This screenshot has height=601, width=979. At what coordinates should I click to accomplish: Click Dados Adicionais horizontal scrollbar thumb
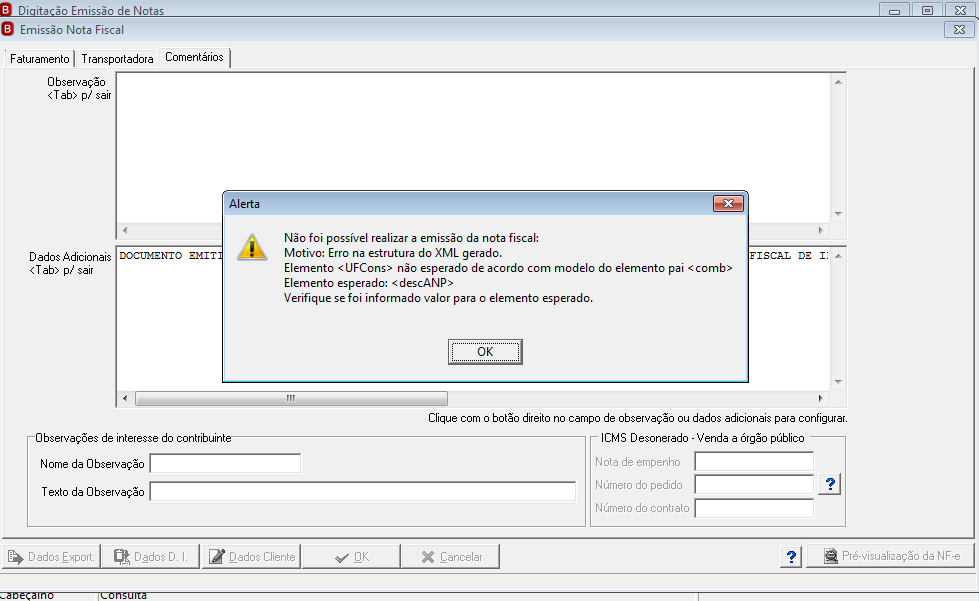(291, 398)
